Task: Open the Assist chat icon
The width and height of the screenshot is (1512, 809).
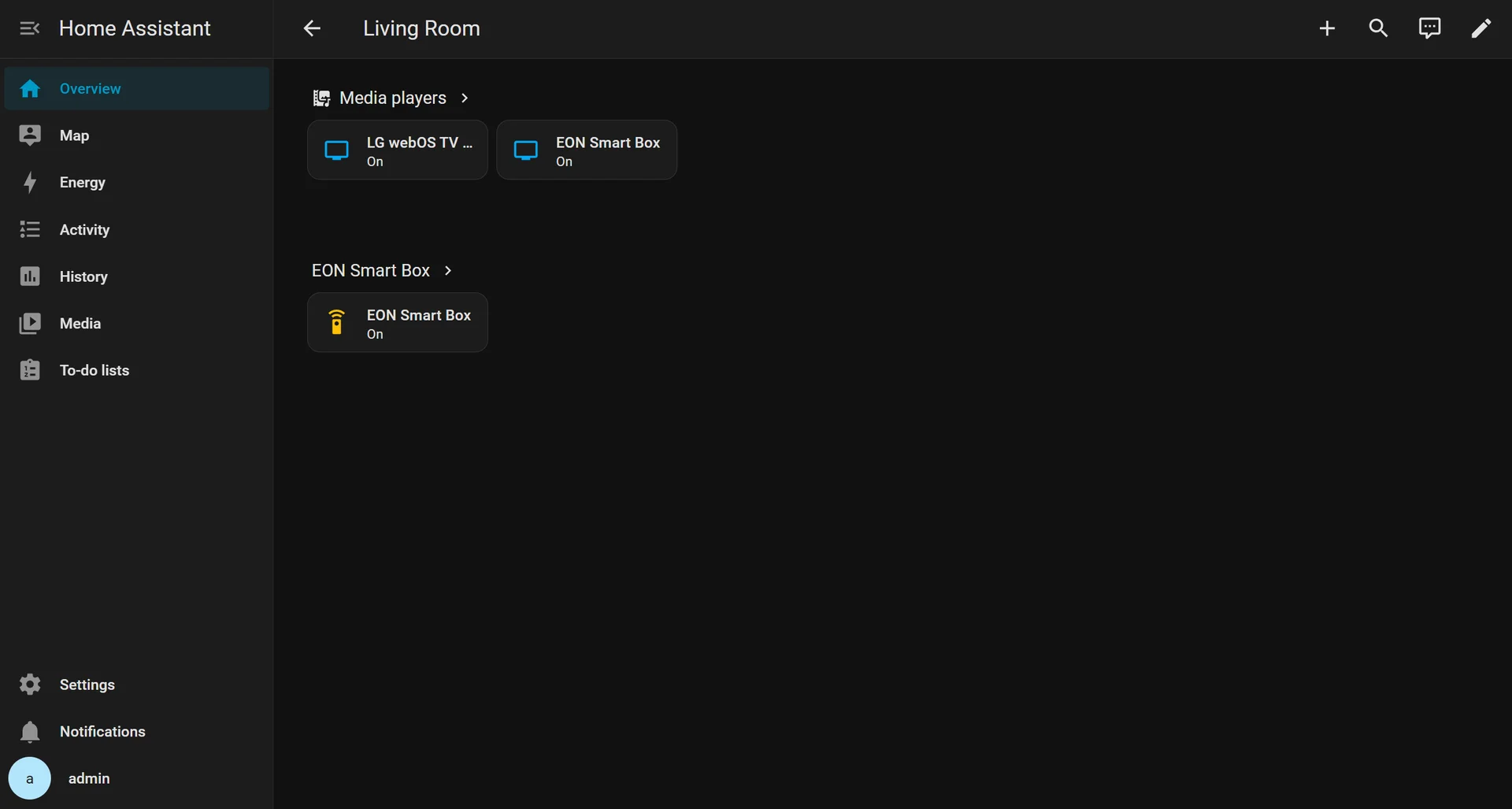Action: click(x=1429, y=28)
